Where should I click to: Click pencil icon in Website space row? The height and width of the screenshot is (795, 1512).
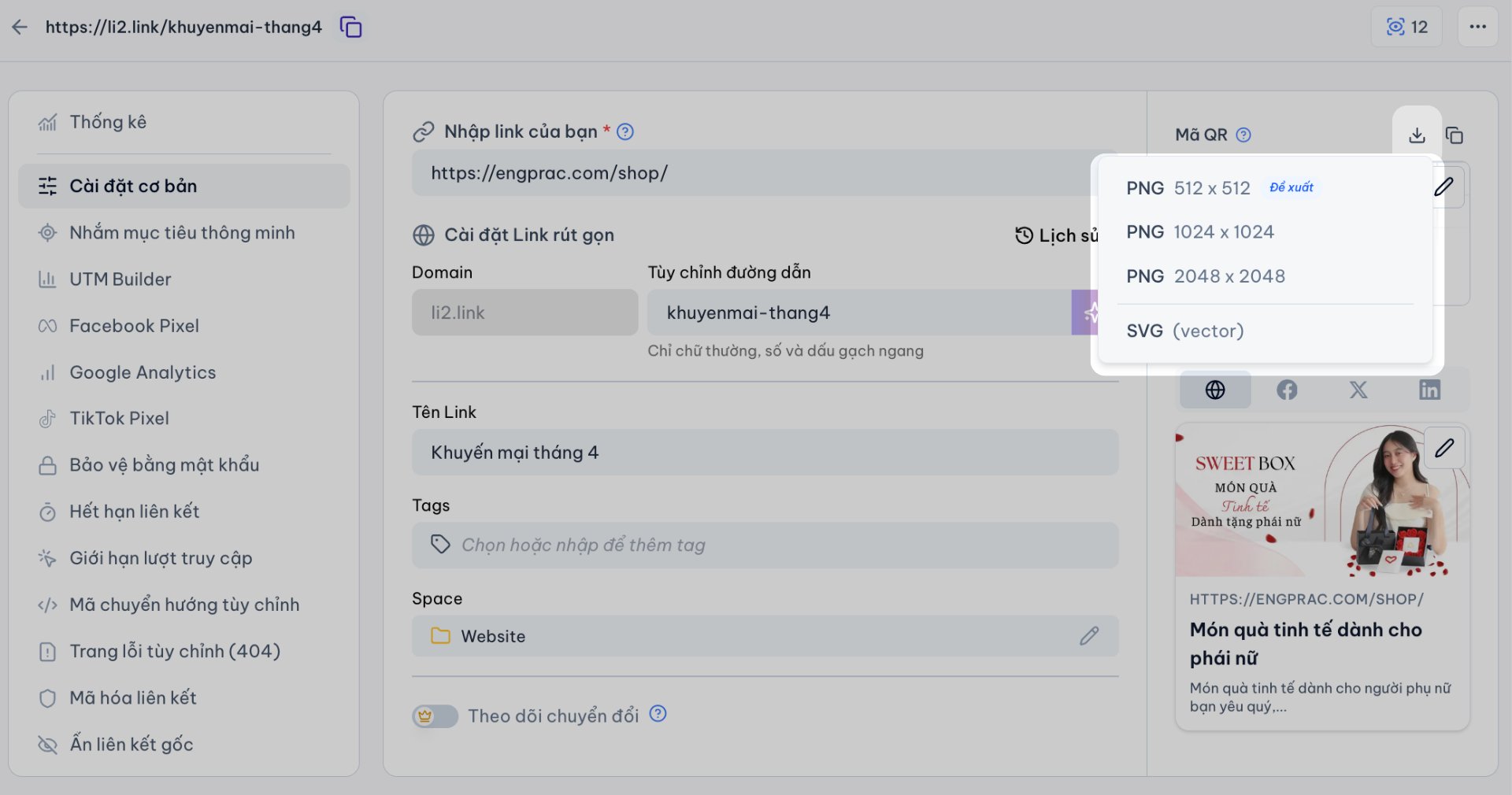(1089, 636)
